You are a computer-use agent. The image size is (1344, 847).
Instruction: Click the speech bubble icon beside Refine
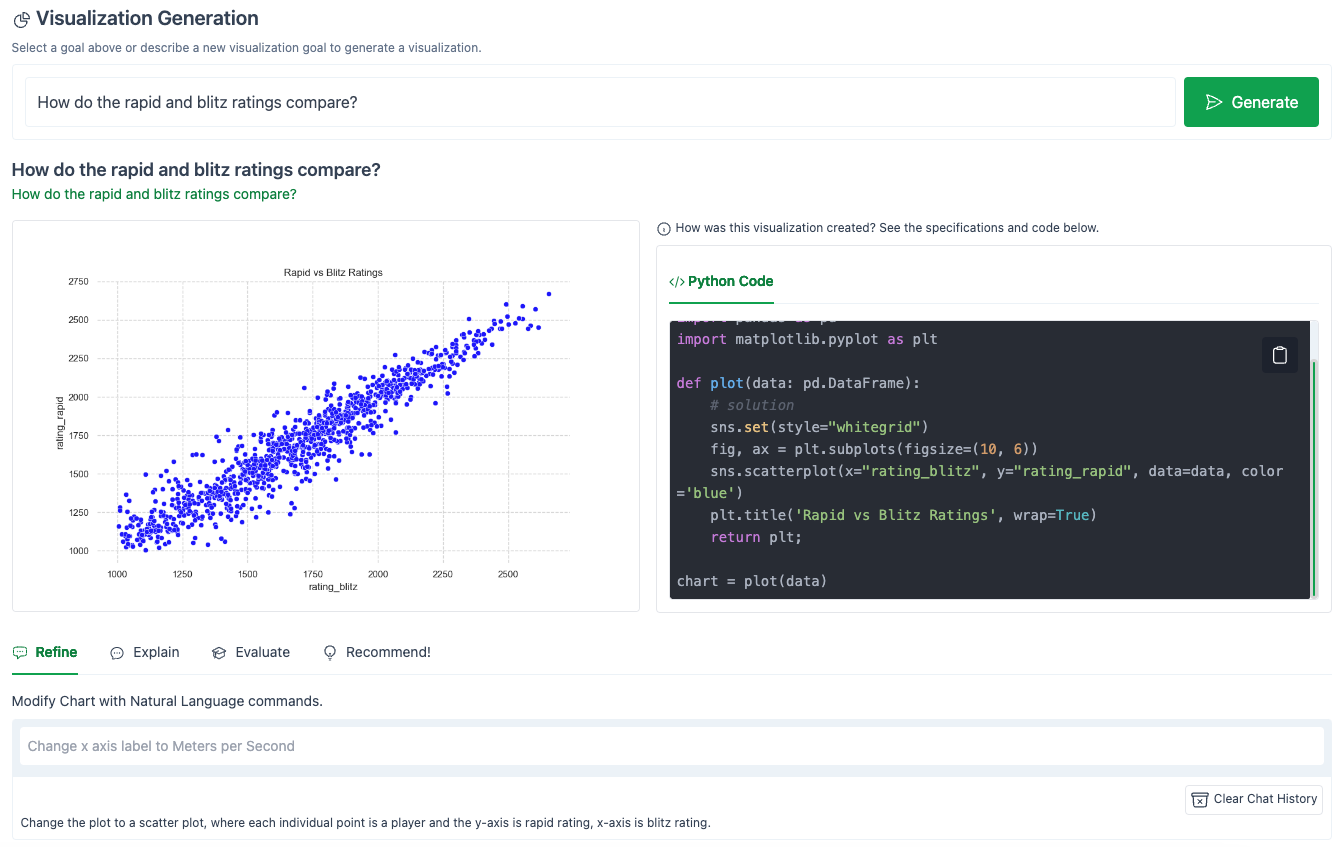pyautogui.click(x=19, y=651)
